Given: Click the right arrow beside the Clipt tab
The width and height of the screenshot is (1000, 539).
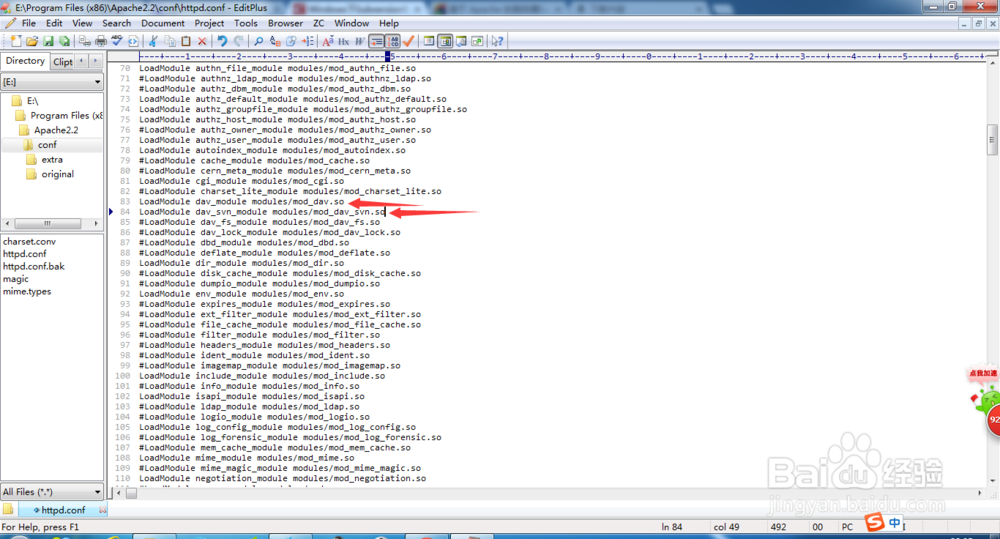Looking at the screenshot, I should [x=95, y=61].
